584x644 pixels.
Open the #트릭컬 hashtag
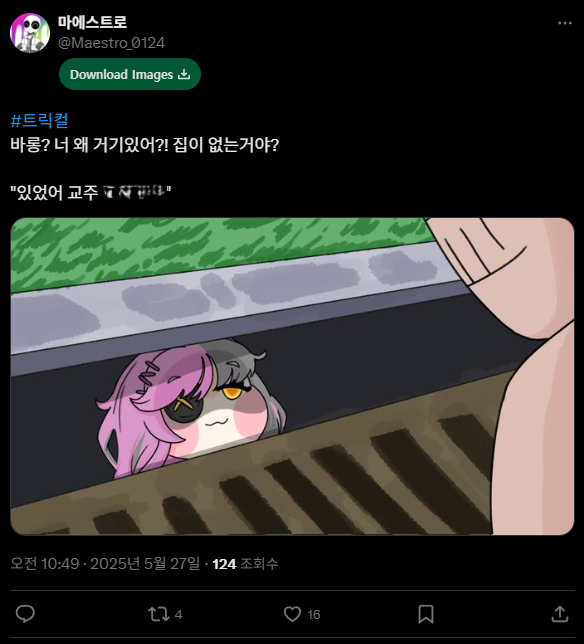(39, 120)
